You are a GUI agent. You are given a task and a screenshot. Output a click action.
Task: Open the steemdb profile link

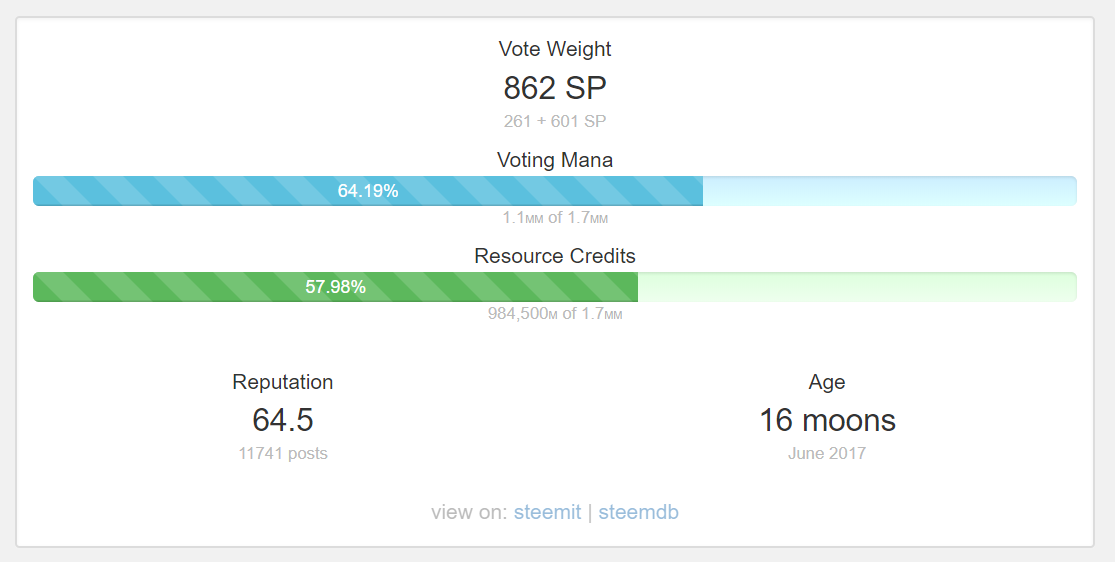639,512
